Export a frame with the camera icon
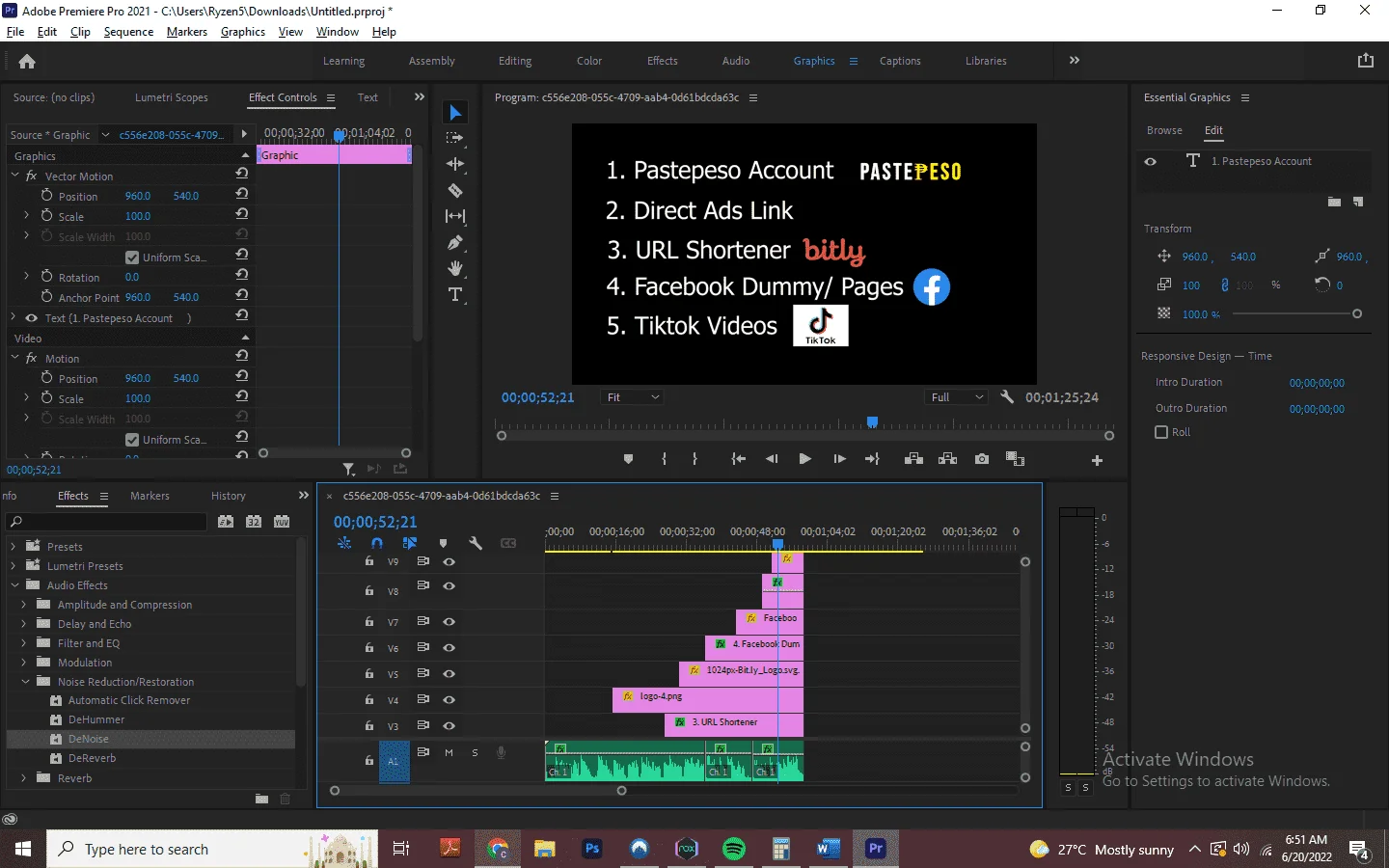 pos(982,459)
